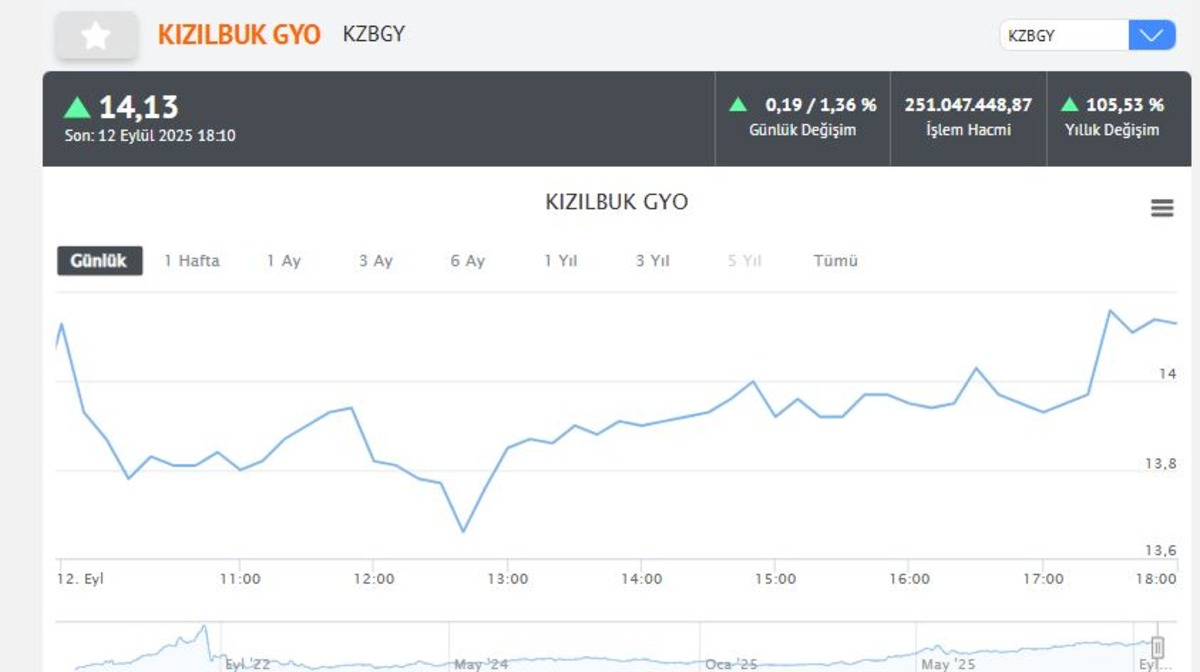Click the May '24 point in navigator
This screenshot has height=672, width=1200.
click(483, 663)
